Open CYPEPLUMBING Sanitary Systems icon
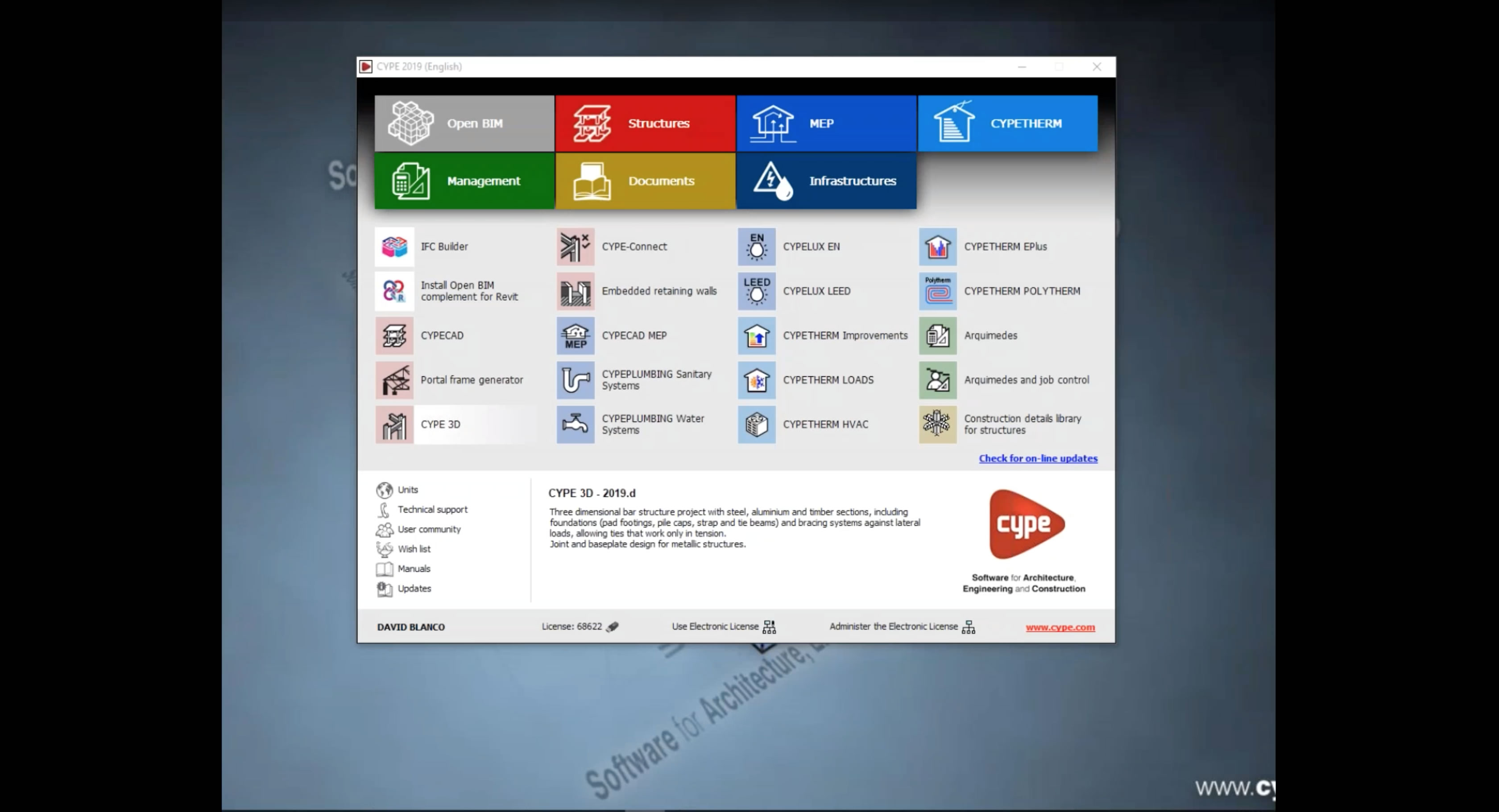 tap(576, 380)
